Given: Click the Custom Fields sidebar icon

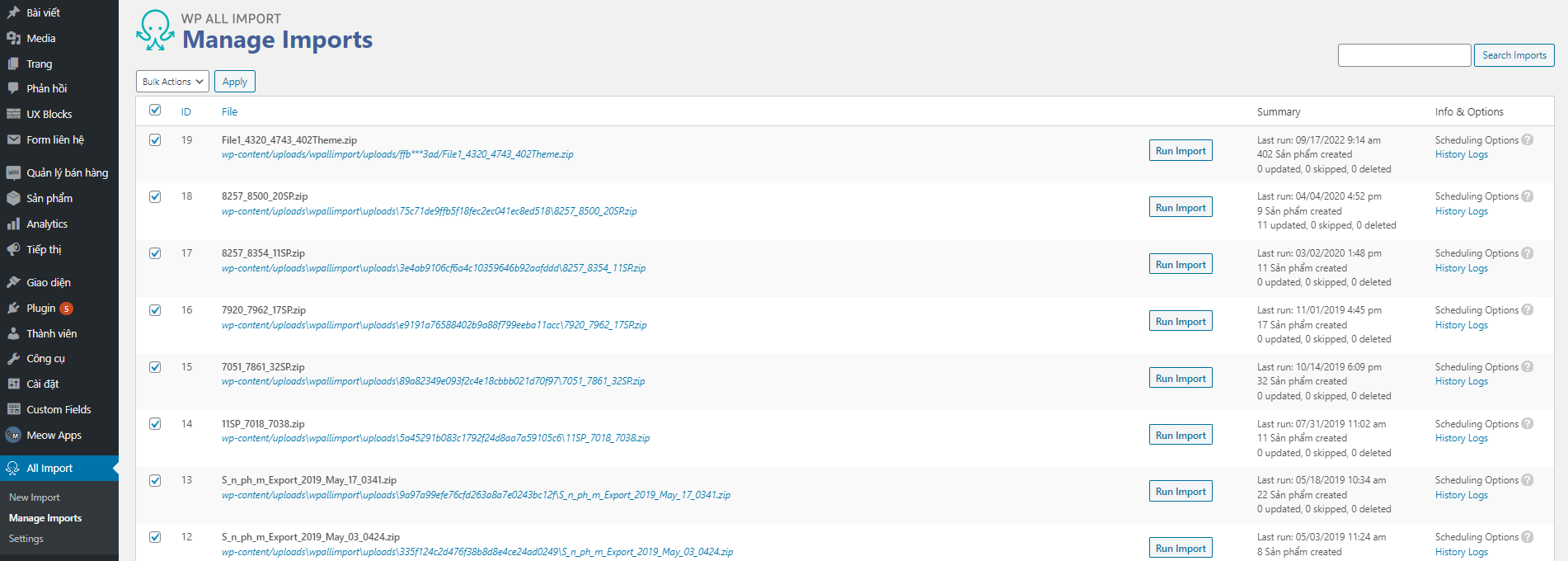Looking at the screenshot, I should (x=13, y=409).
